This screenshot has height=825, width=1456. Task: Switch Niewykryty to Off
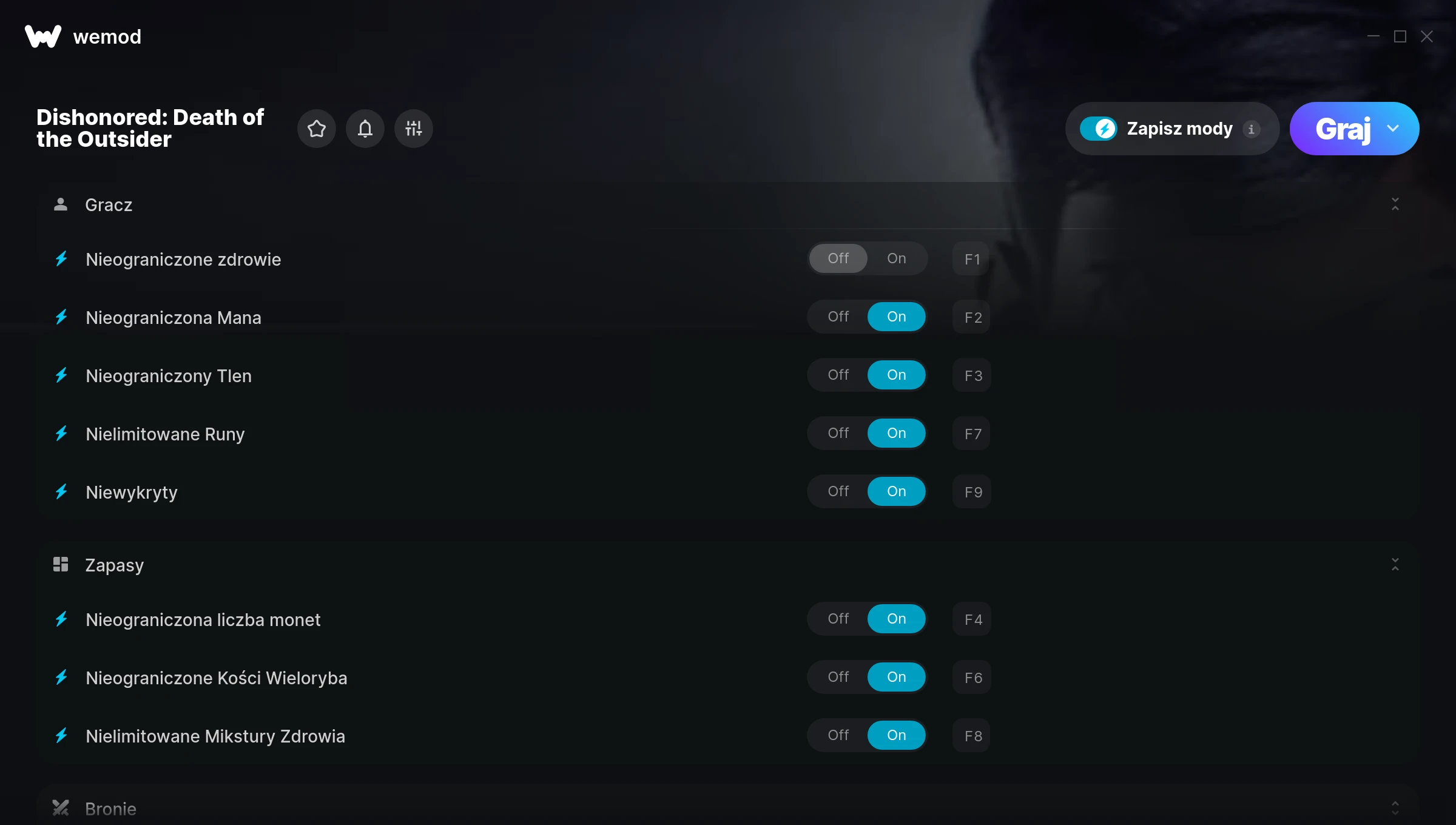pyautogui.click(x=838, y=491)
